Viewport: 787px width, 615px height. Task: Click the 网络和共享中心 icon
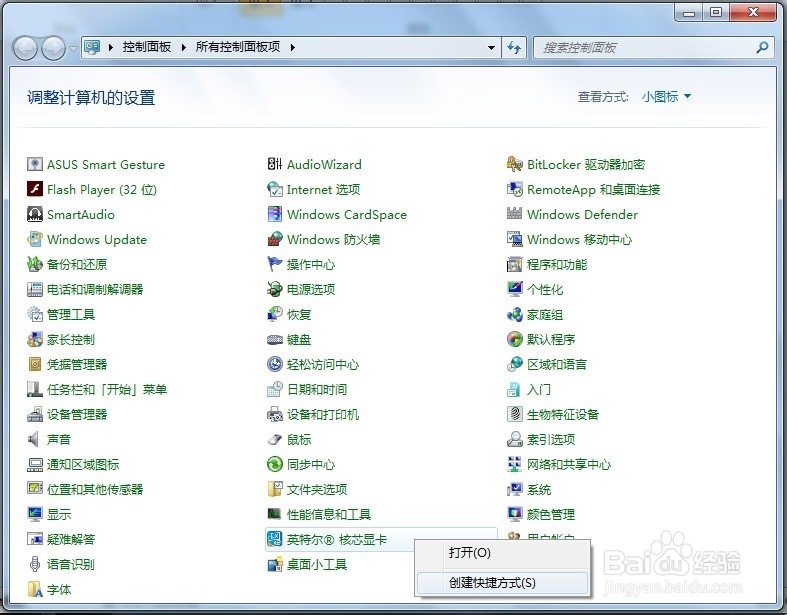coord(514,464)
